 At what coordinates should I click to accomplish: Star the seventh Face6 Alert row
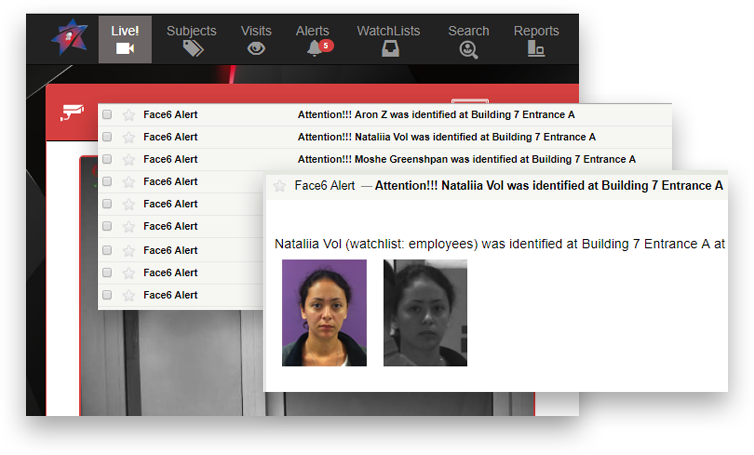pyautogui.click(x=128, y=251)
